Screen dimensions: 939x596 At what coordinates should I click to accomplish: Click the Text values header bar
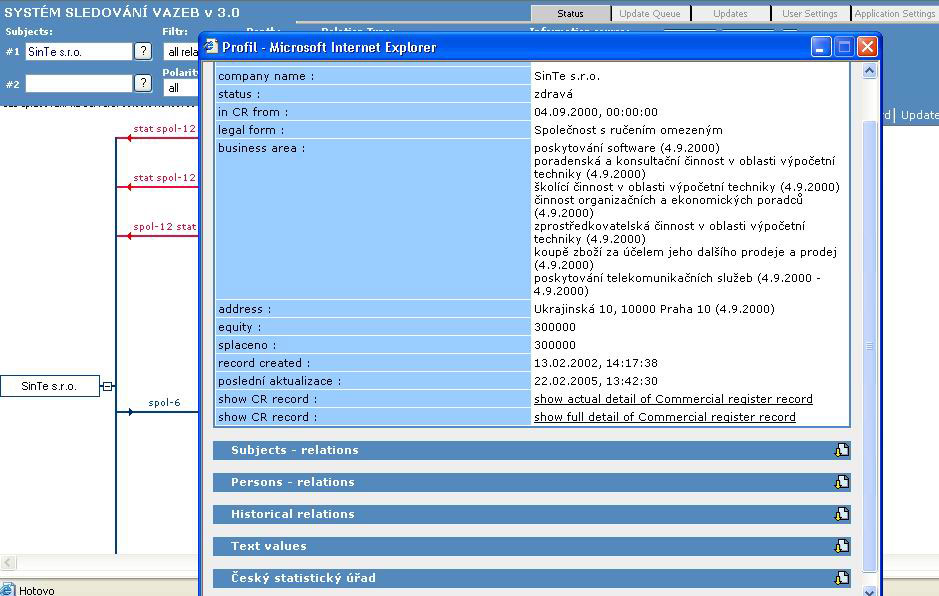532,546
